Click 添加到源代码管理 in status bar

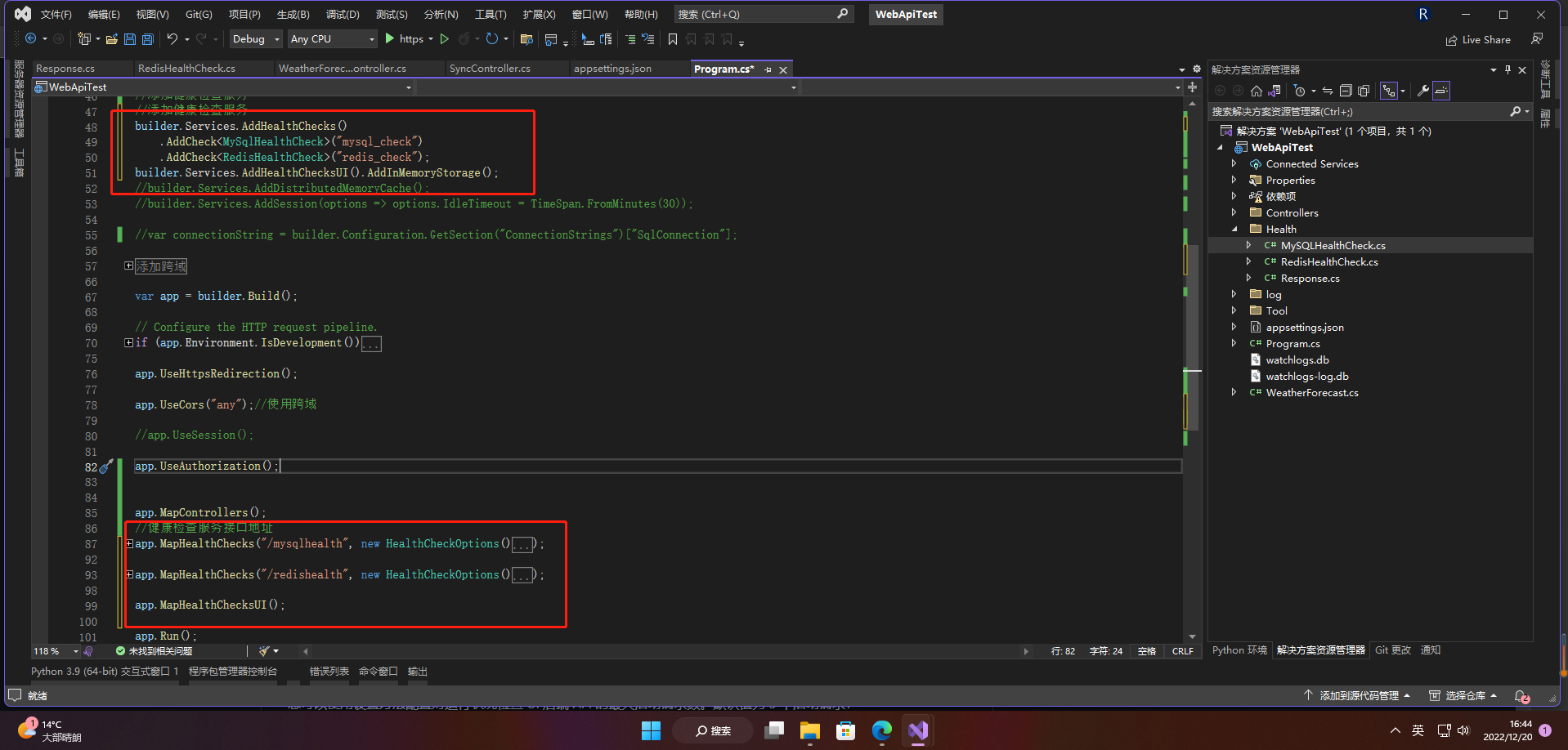click(1358, 696)
